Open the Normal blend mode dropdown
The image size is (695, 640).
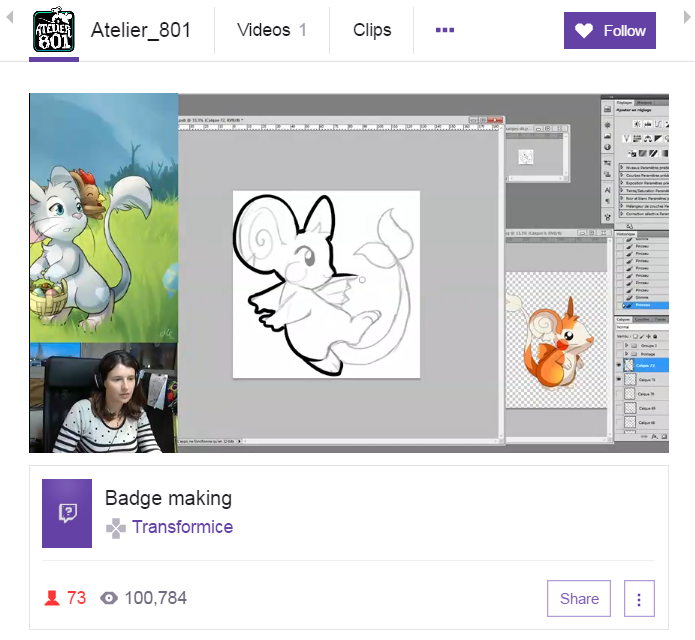[x=642, y=327]
